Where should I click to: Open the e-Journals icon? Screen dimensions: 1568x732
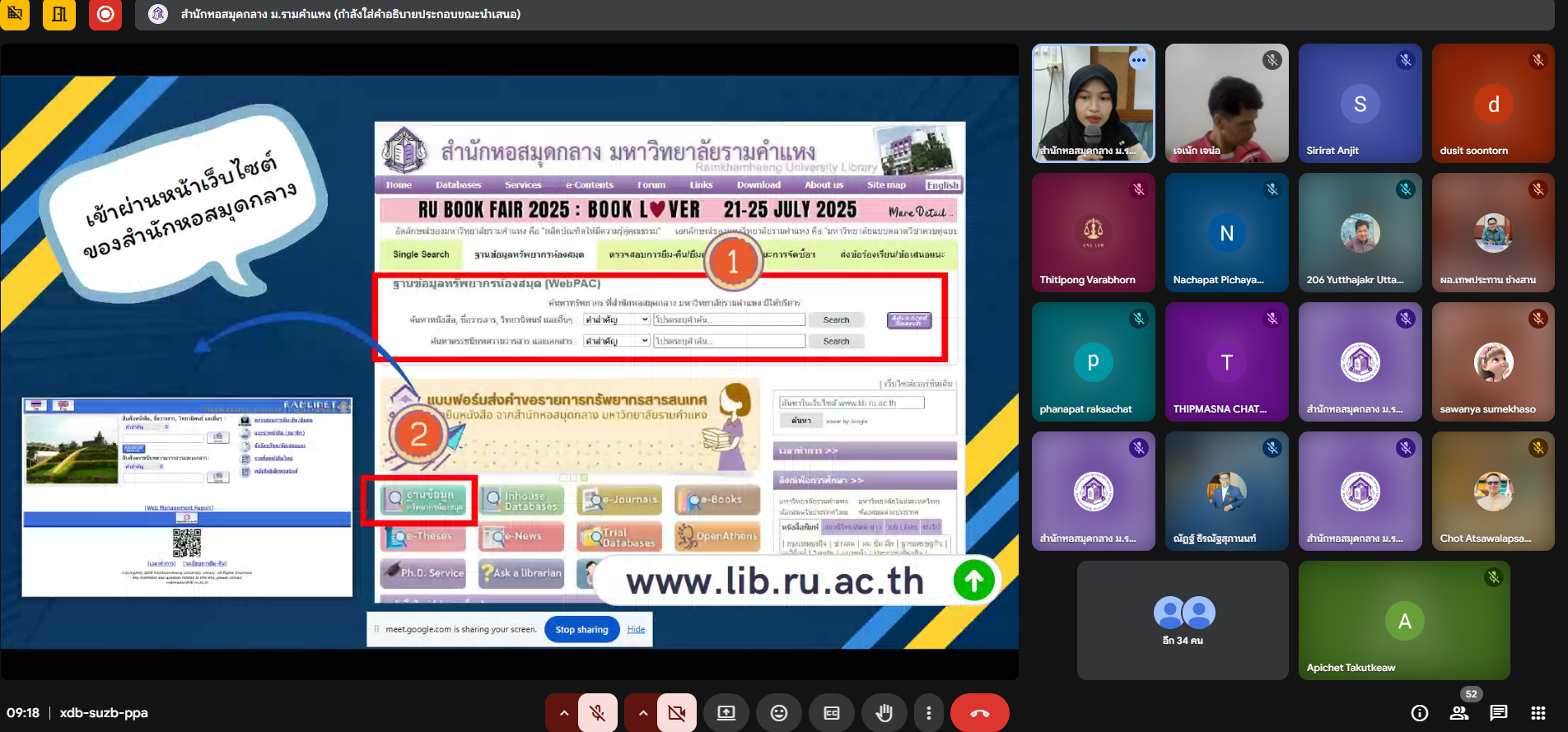(x=619, y=500)
